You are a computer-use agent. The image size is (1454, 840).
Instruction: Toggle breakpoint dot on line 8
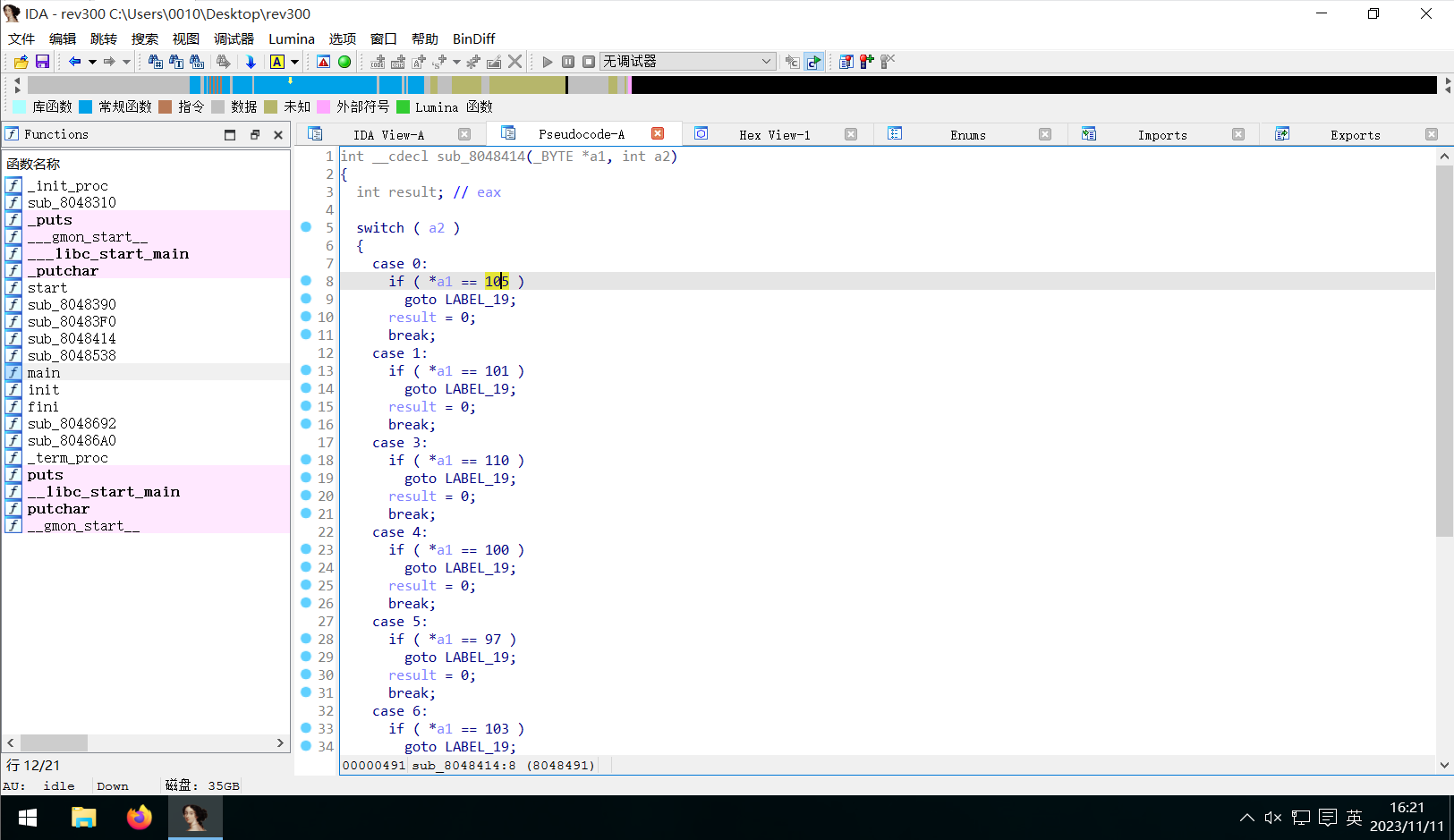[x=306, y=281]
